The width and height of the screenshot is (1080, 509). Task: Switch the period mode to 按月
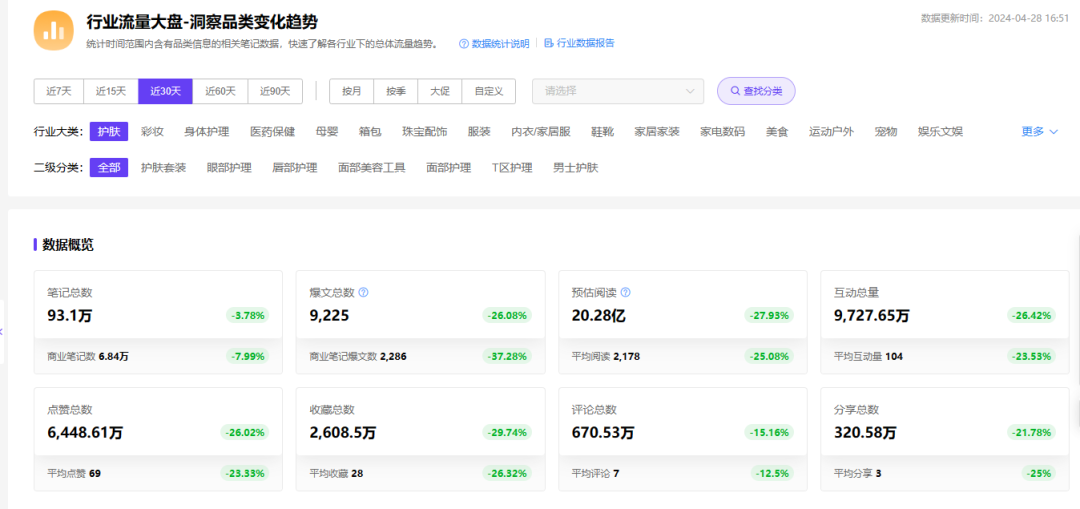[x=351, y=91]
